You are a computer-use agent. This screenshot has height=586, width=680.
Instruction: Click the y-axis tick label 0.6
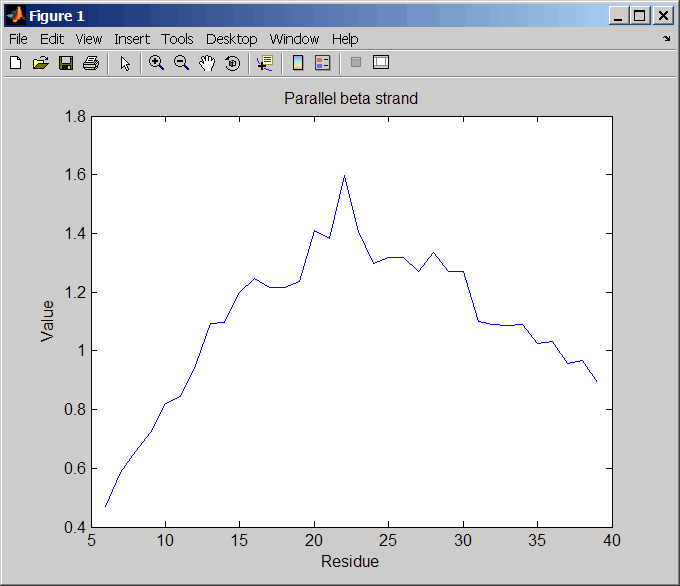tap(75, 468)
